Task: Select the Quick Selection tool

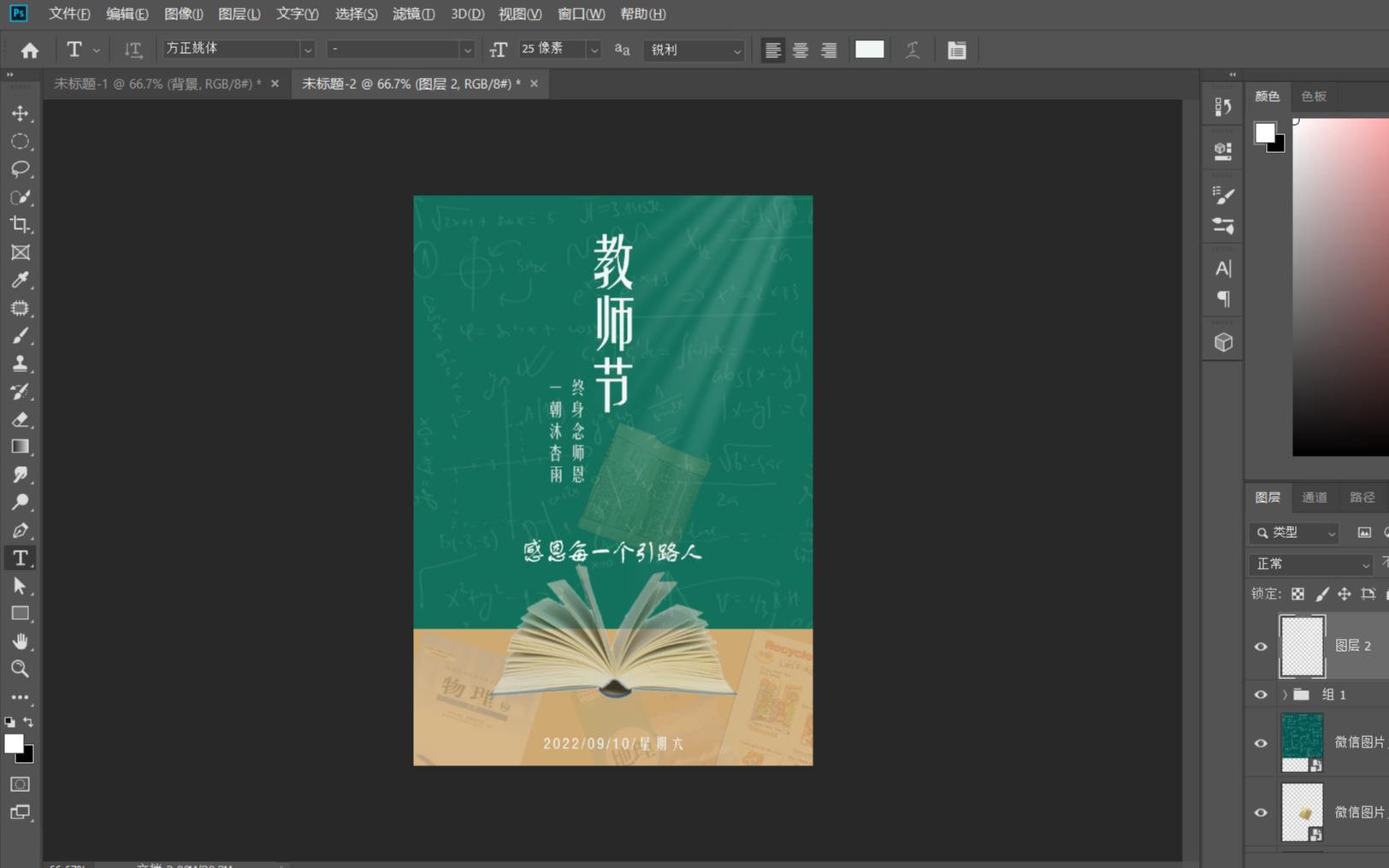Action: click(x=20, y=197)
